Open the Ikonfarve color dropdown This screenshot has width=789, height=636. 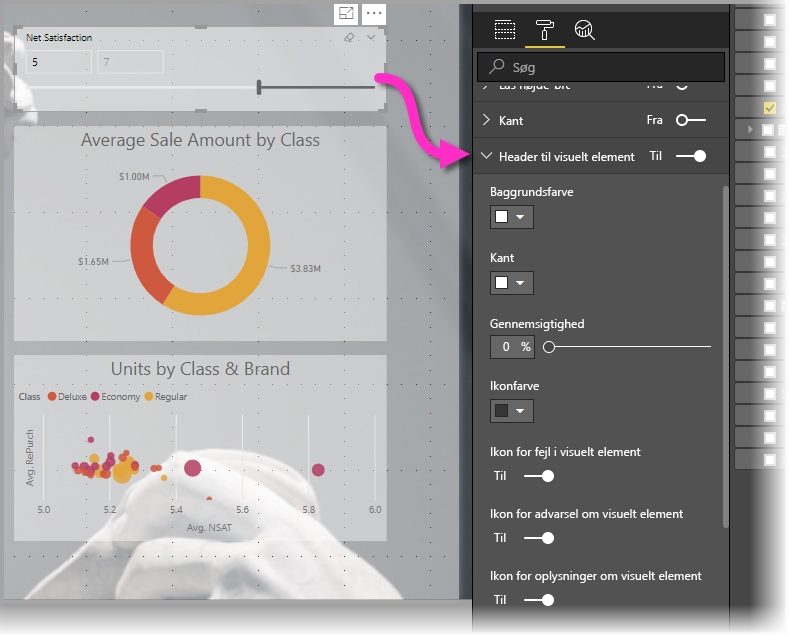[x=512, y=411]
